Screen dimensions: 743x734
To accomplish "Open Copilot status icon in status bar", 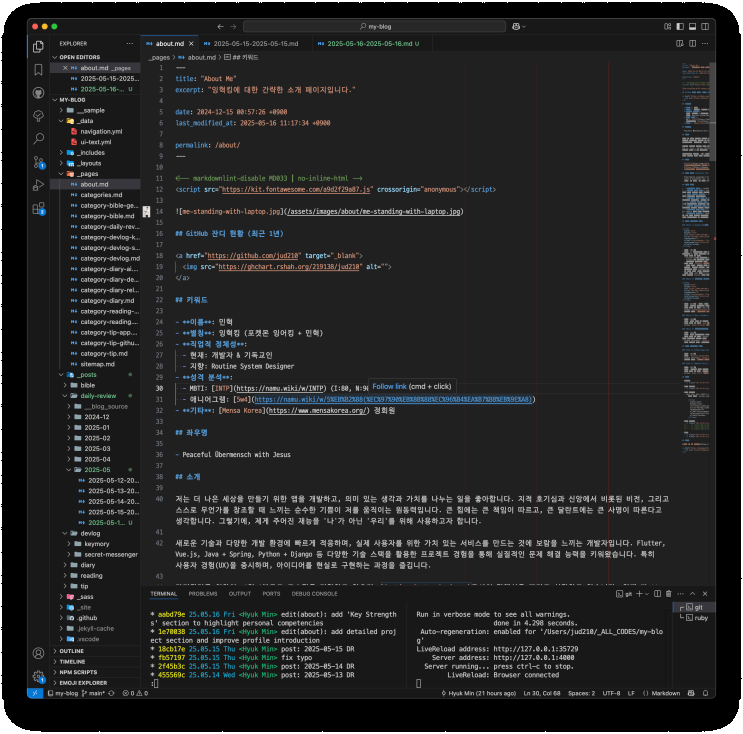I will tap(691, 693).
